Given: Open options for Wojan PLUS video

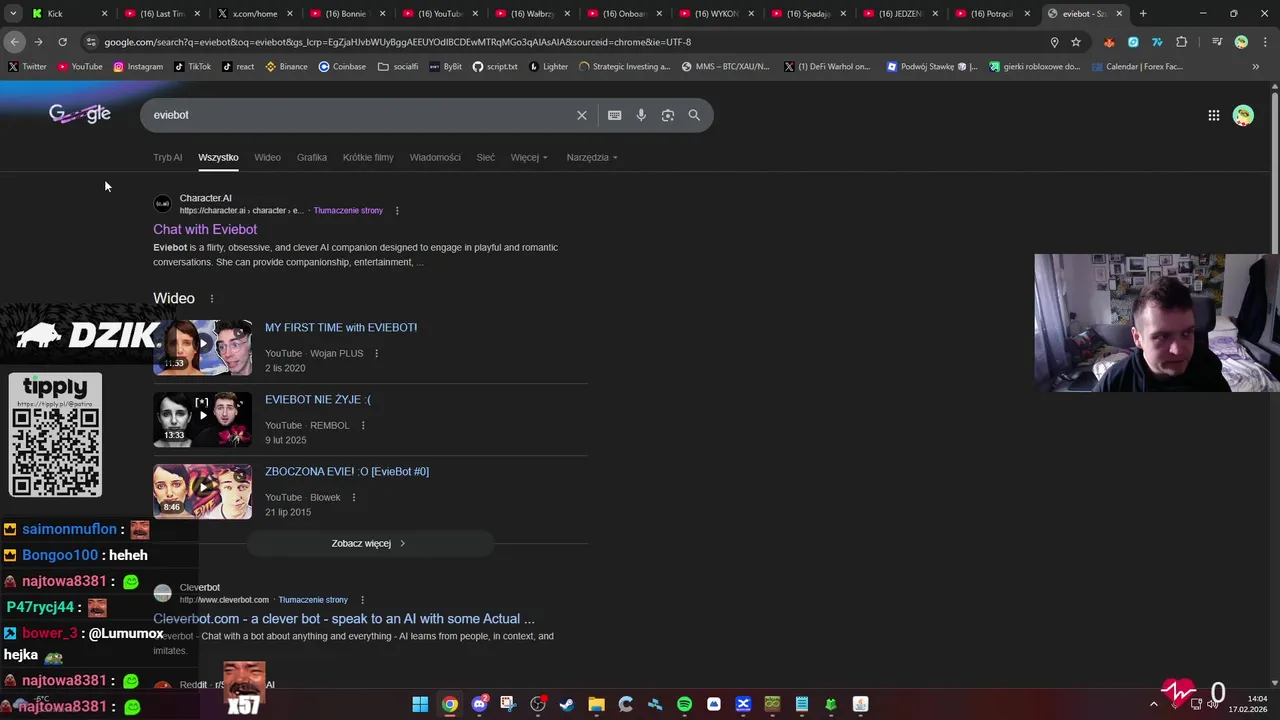Looking at the screenshot, I should [x=376, y=354].
